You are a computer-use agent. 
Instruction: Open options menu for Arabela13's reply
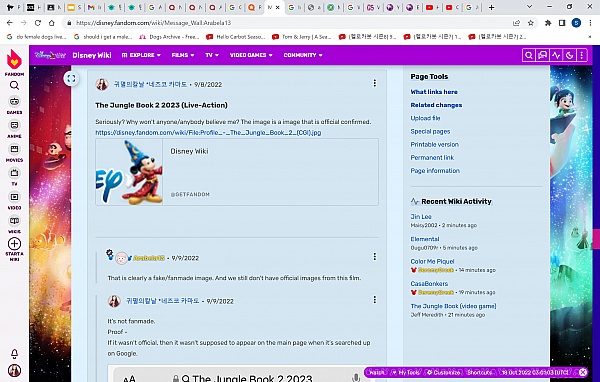tap(375, 256)
